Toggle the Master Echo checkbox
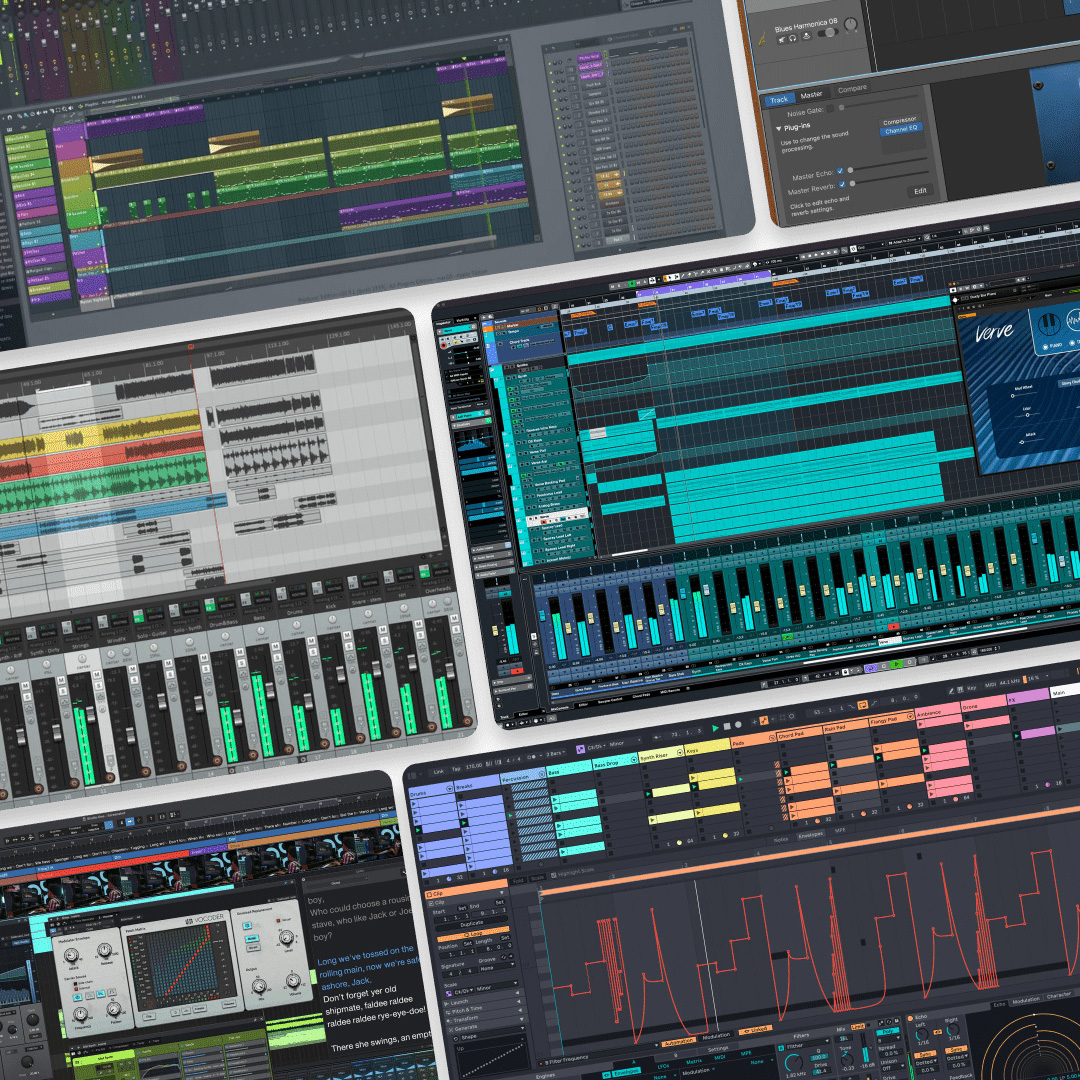 838,170
